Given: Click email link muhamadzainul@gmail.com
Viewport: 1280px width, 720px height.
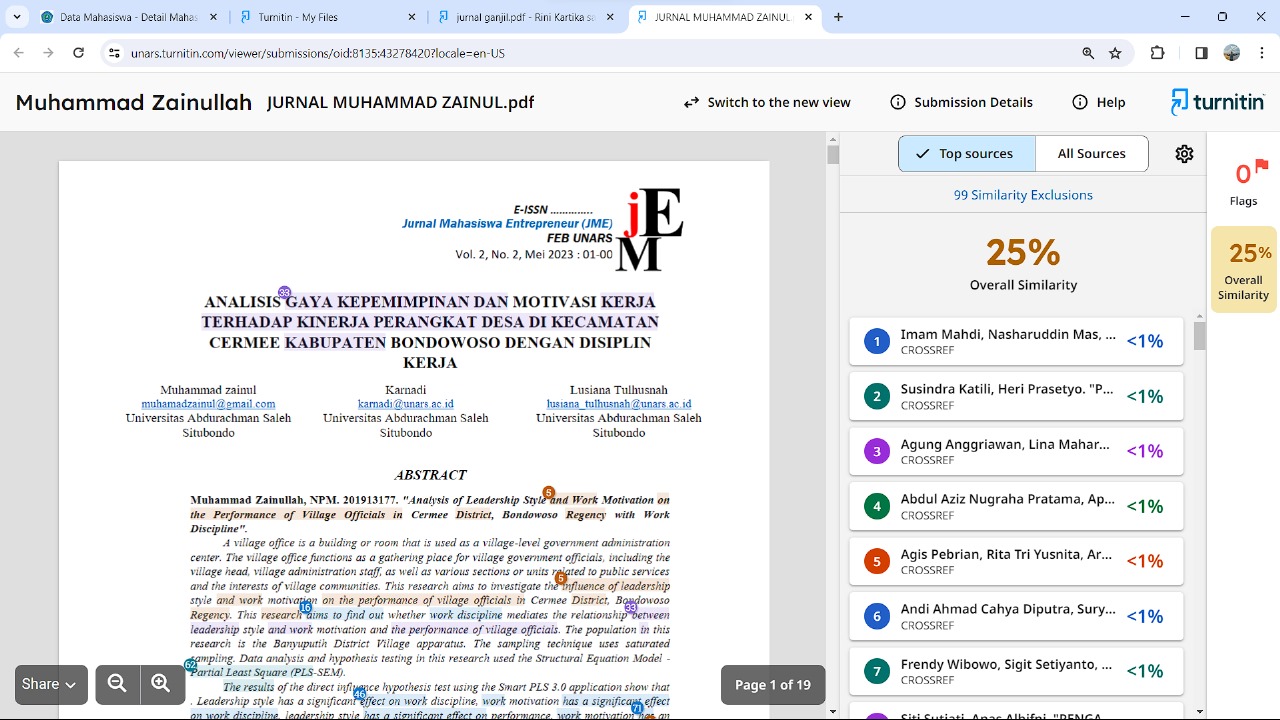Looking at the screenshot, I should [x=208, y=404].
